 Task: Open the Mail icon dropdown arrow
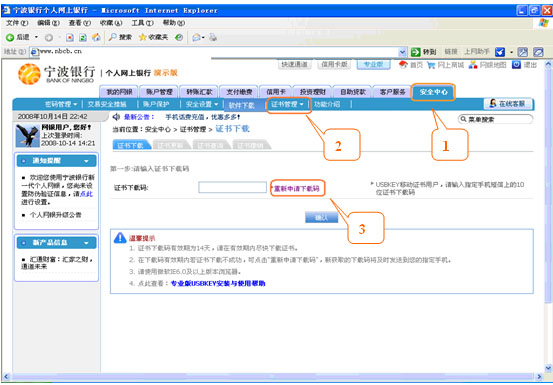203,38
